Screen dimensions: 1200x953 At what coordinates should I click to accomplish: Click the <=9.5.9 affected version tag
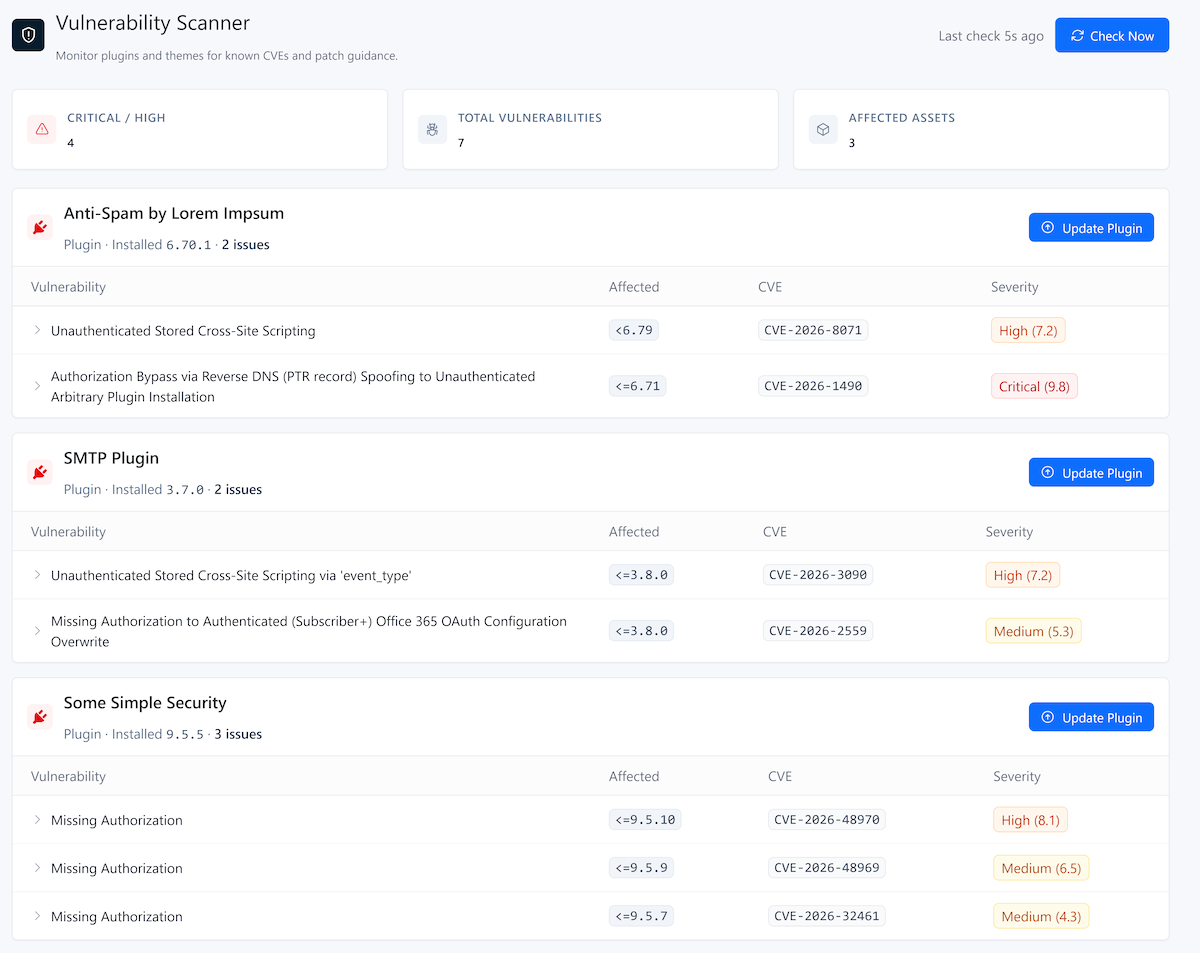(641, 868)
